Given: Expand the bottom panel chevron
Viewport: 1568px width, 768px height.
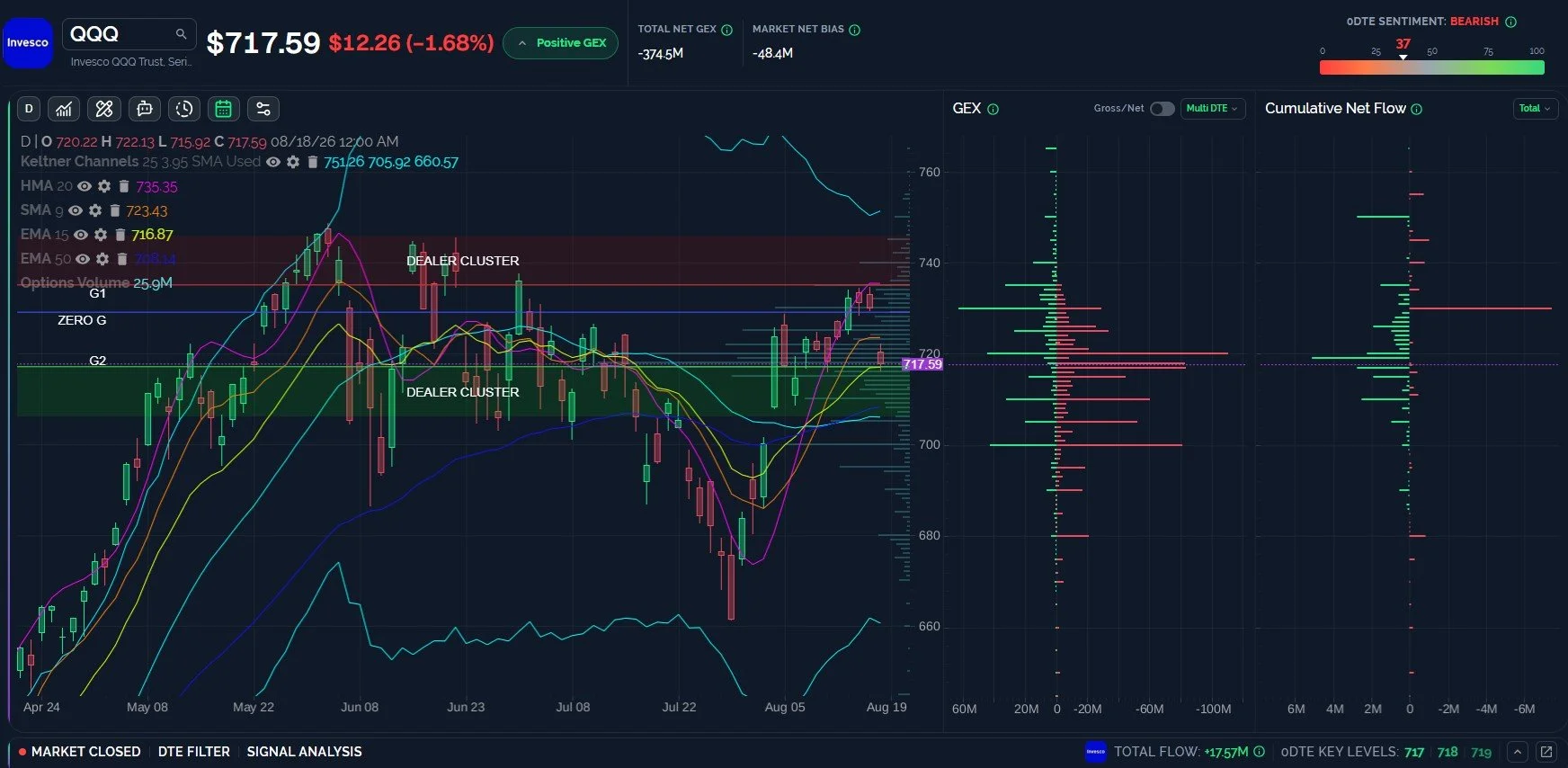Looking at the screenshot, I should pos(1518,752).
